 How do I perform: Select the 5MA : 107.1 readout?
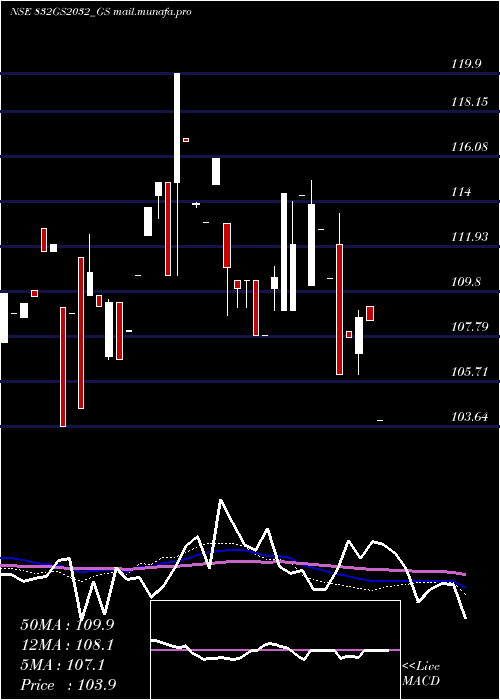coord(62,665)
